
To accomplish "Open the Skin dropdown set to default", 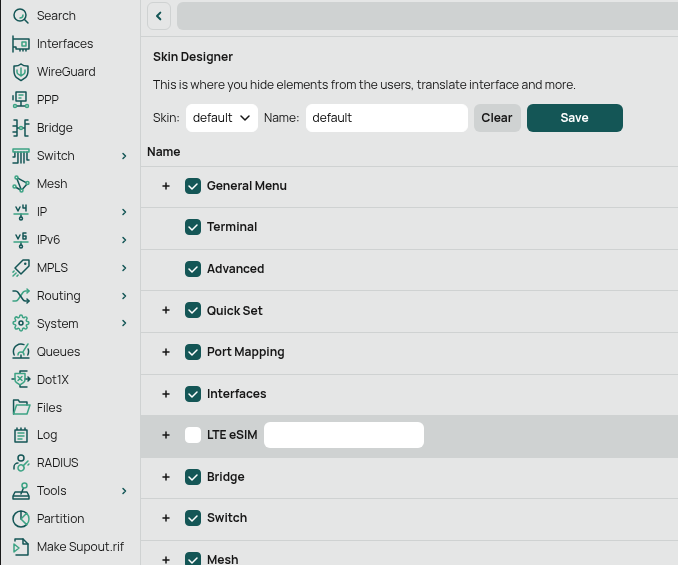I will (222, 118).
